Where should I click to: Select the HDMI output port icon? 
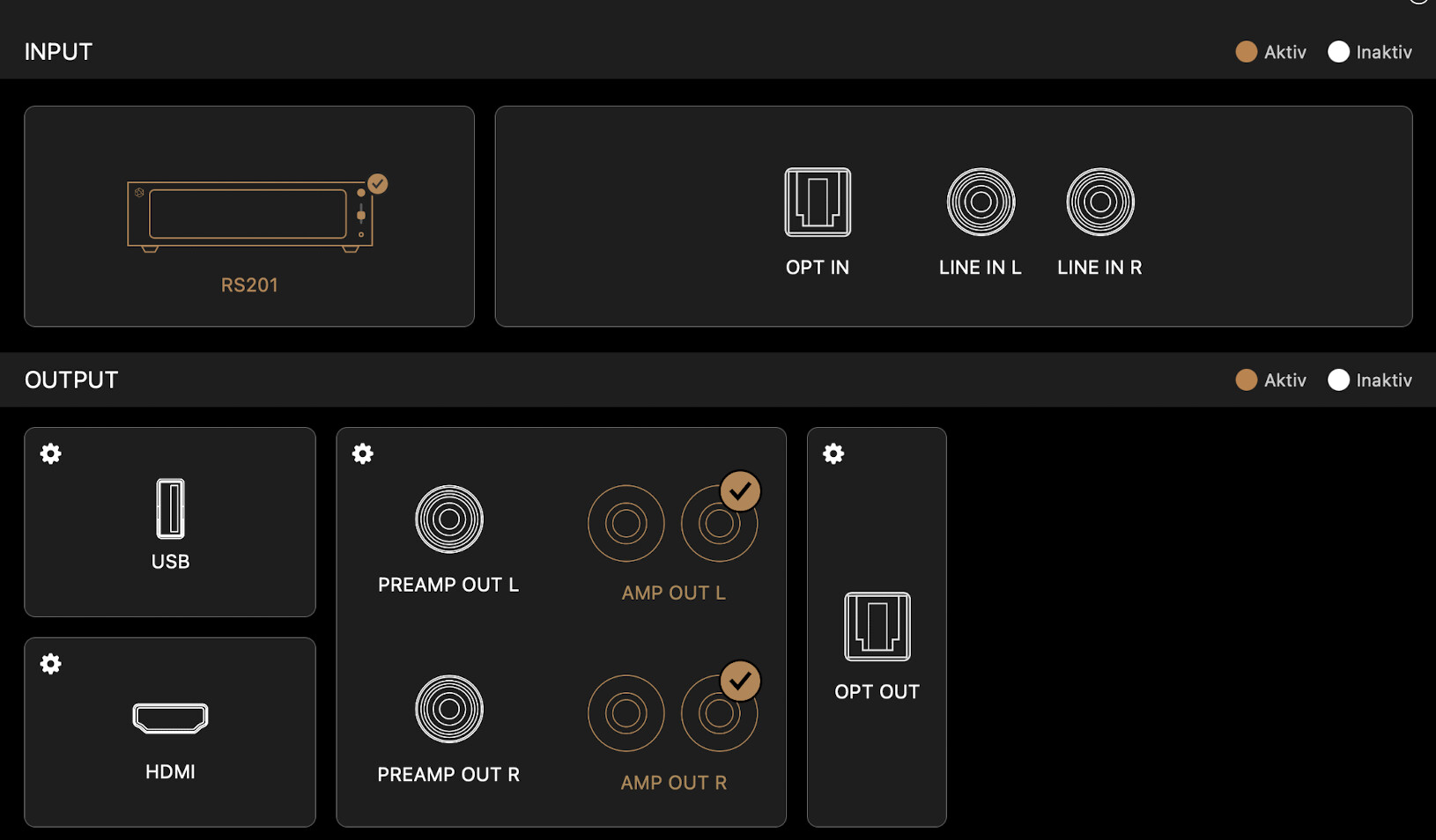tap(170, 718)
